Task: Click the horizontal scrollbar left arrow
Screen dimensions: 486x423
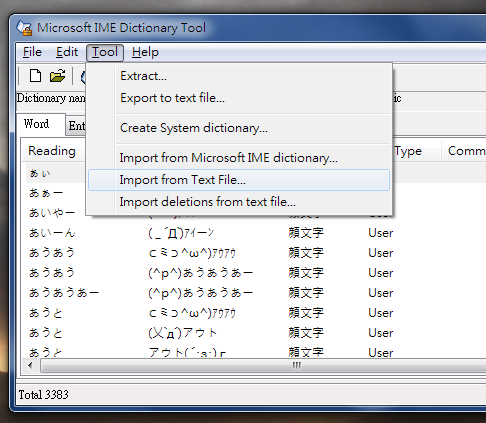Action: tap(31, 366)
